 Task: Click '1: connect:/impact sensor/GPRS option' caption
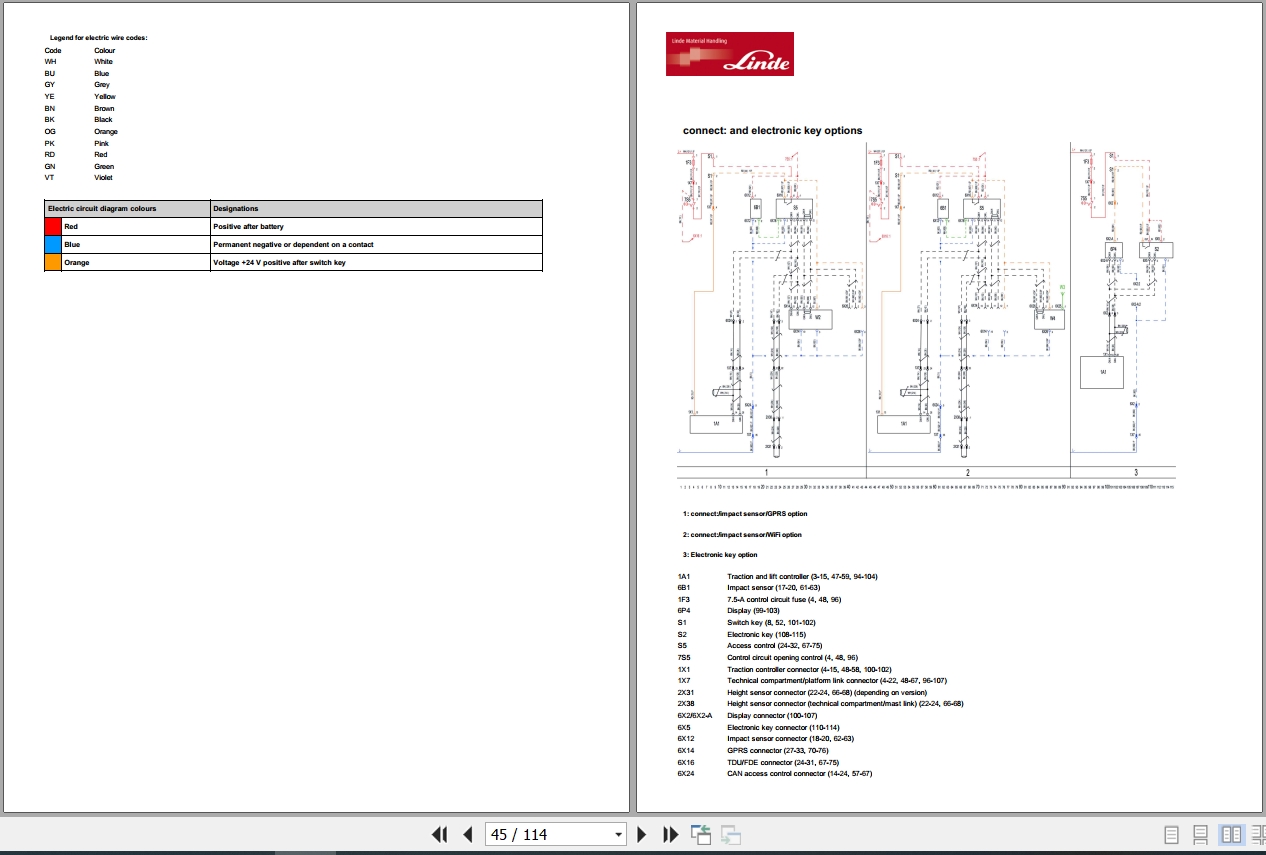tap(745, 514)
